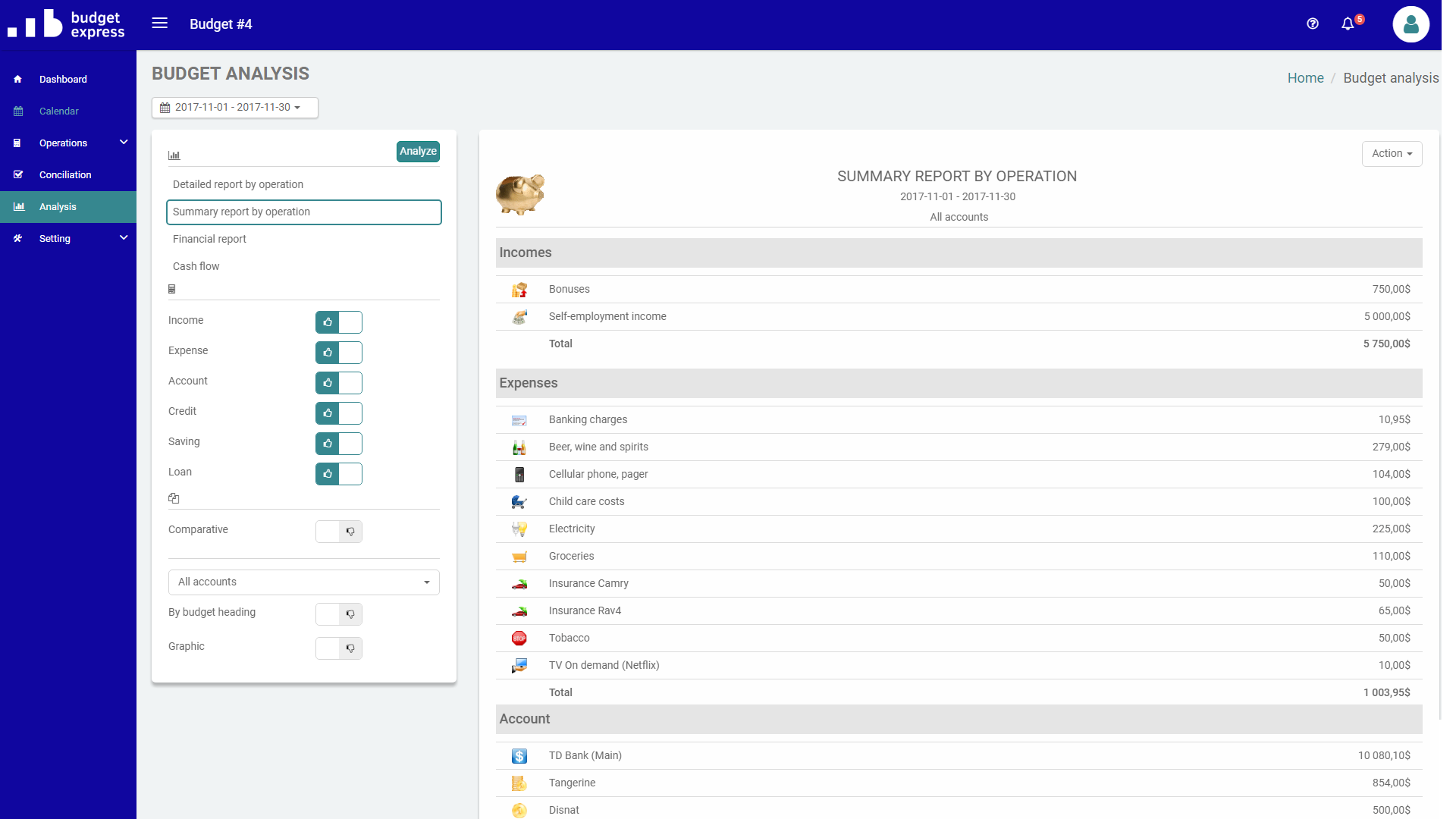The image size is (1456, 819).
Task: Open the All accounts dropdown selector
Action: 303,582
